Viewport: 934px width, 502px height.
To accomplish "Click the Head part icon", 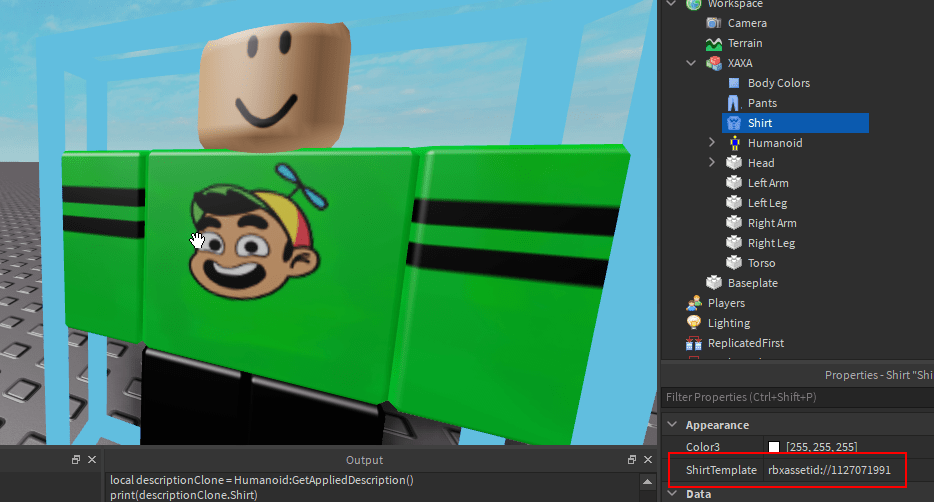I will pyautogui.click(x=734, y=163).
